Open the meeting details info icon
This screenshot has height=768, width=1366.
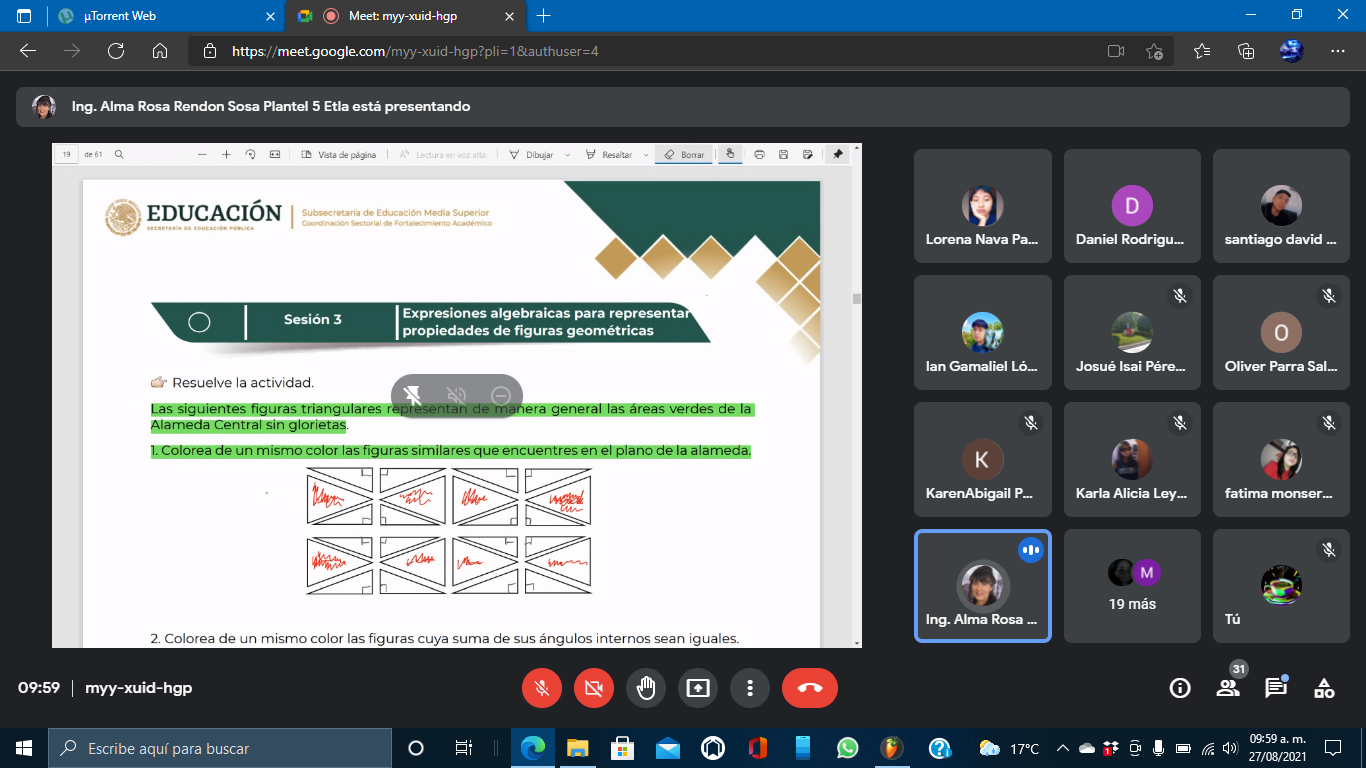[1180, 688]
